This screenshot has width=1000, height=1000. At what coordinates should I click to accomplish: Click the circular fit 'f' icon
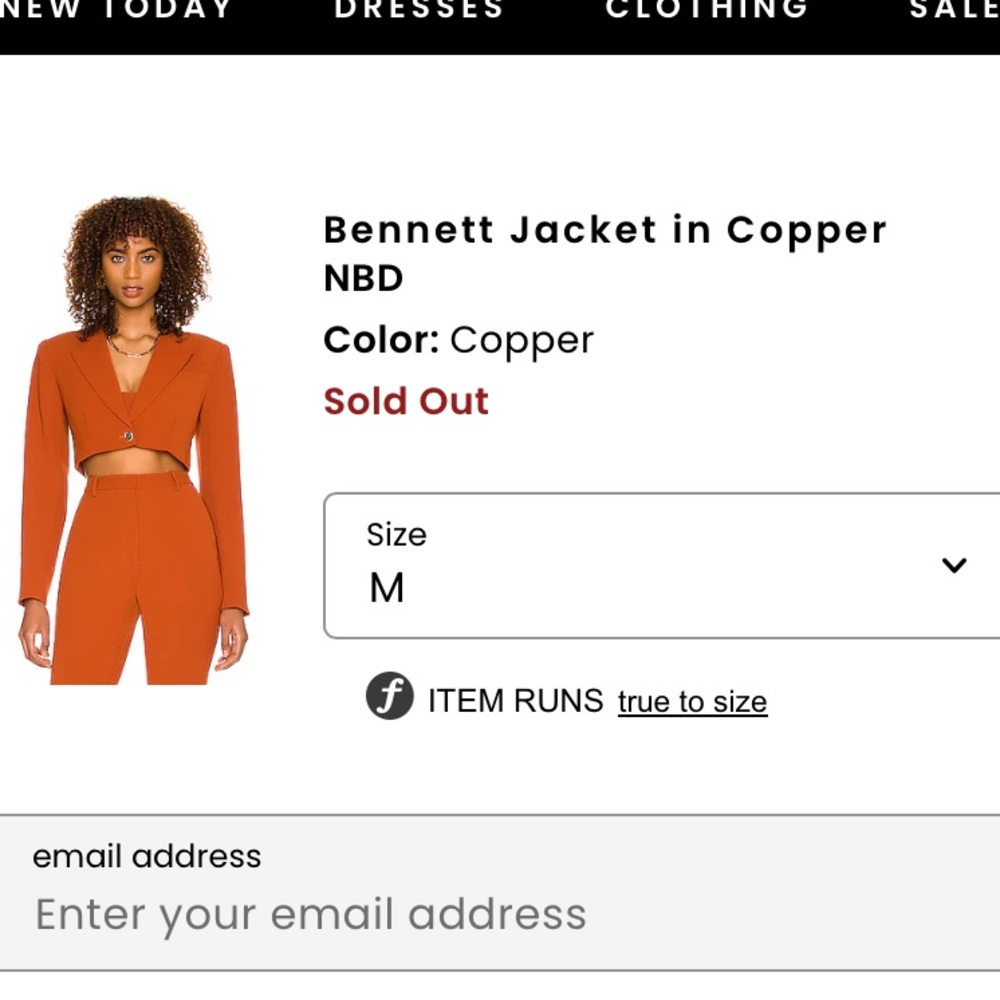click(x=389, y=697)
